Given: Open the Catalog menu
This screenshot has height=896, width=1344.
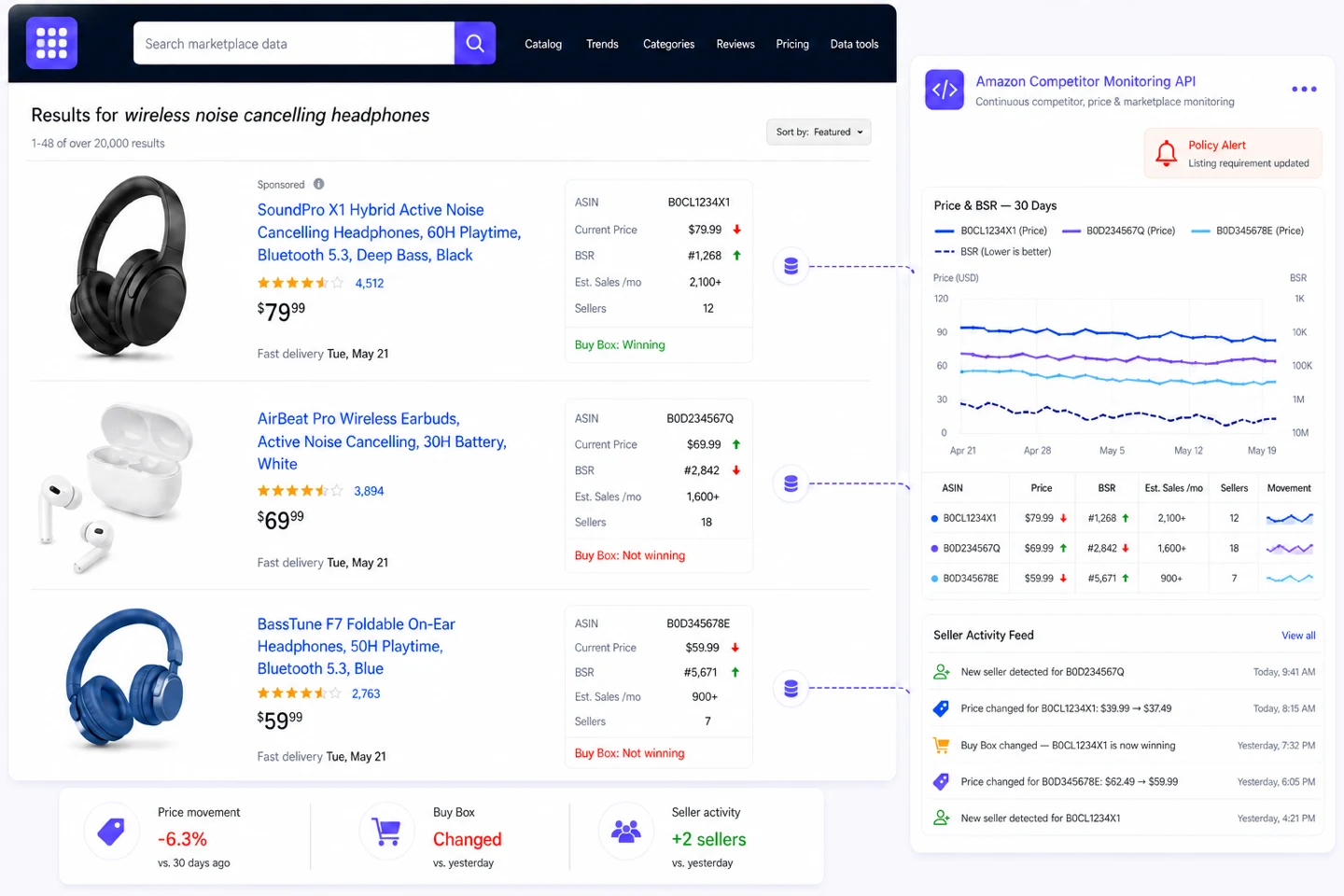Looking at the screenshot, I should 543,44.
